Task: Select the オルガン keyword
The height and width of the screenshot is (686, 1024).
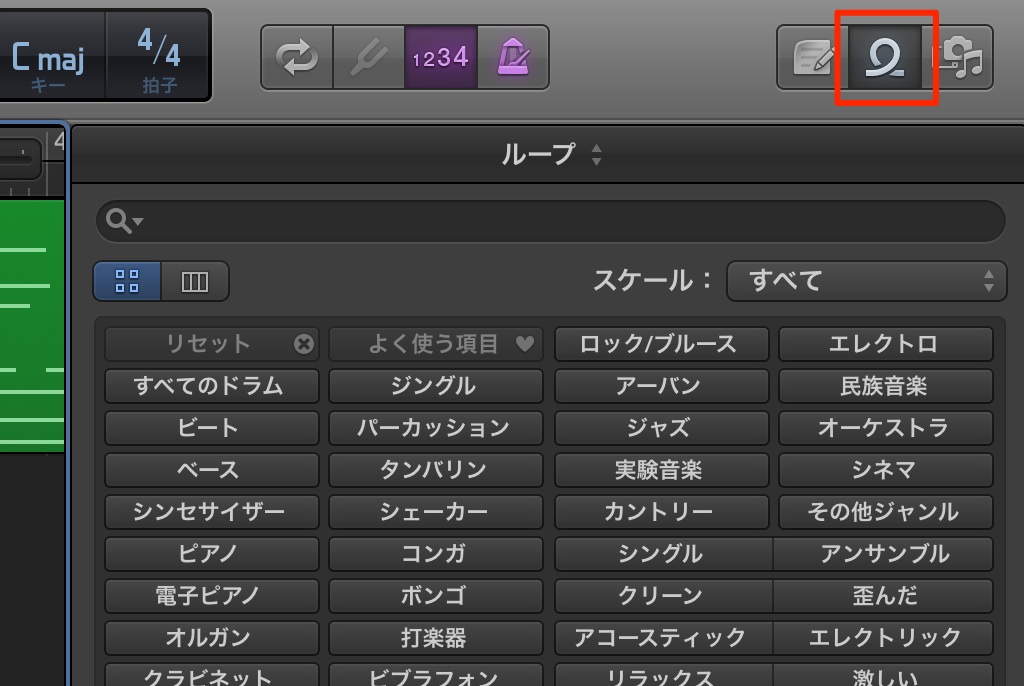Action: coord(212,637)
